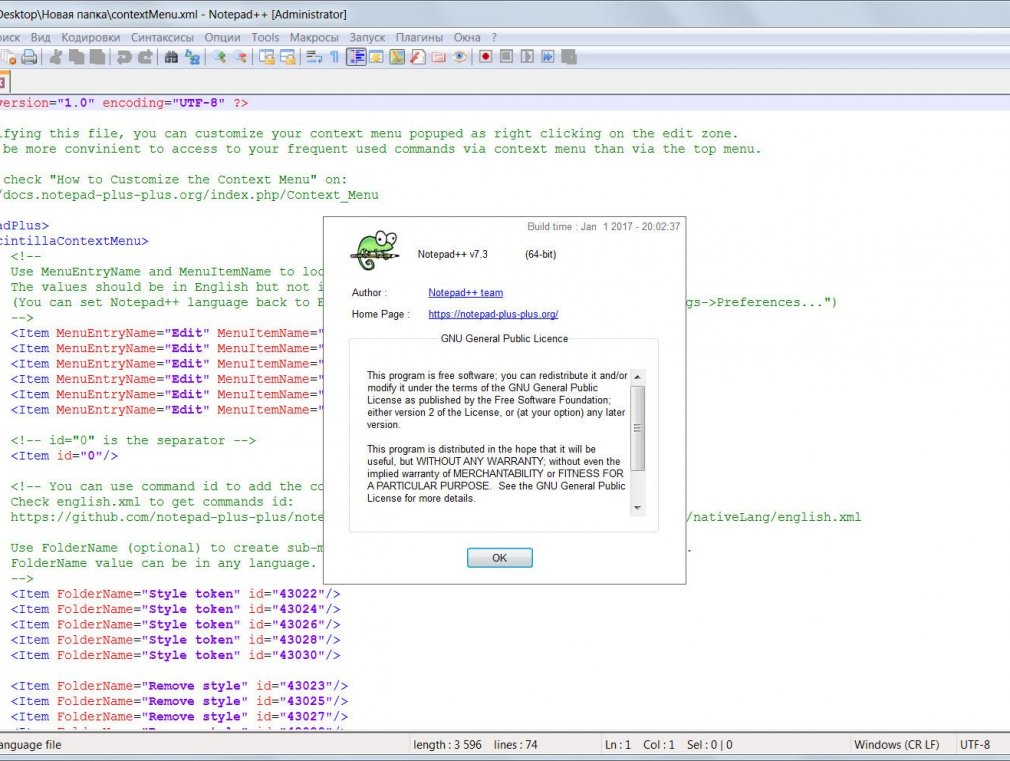Viewport: 1010px width, 761px height.
Task: Open the User Defined Language icon
Action: 376,57
